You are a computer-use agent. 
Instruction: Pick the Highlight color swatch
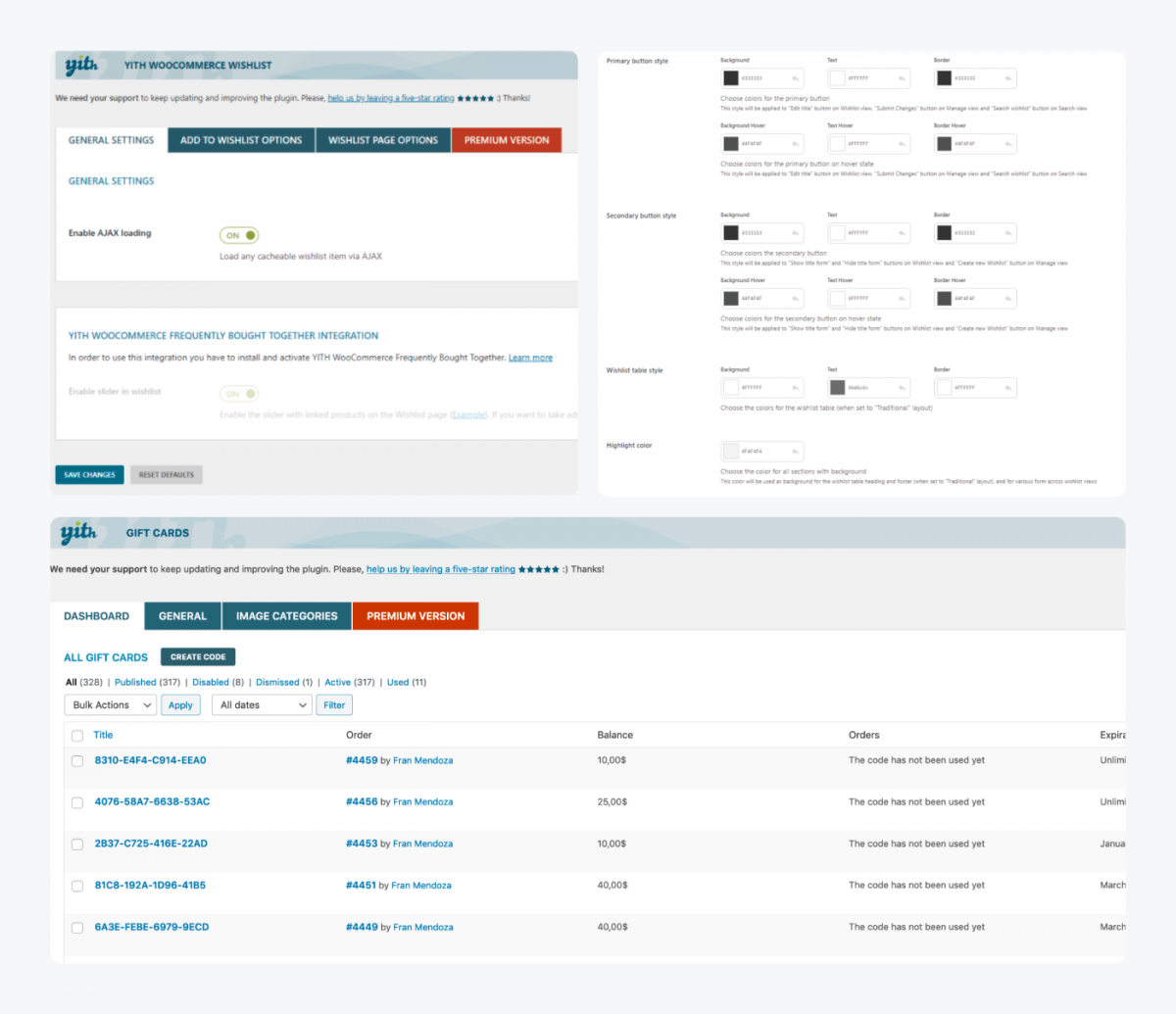click(731, 452)
